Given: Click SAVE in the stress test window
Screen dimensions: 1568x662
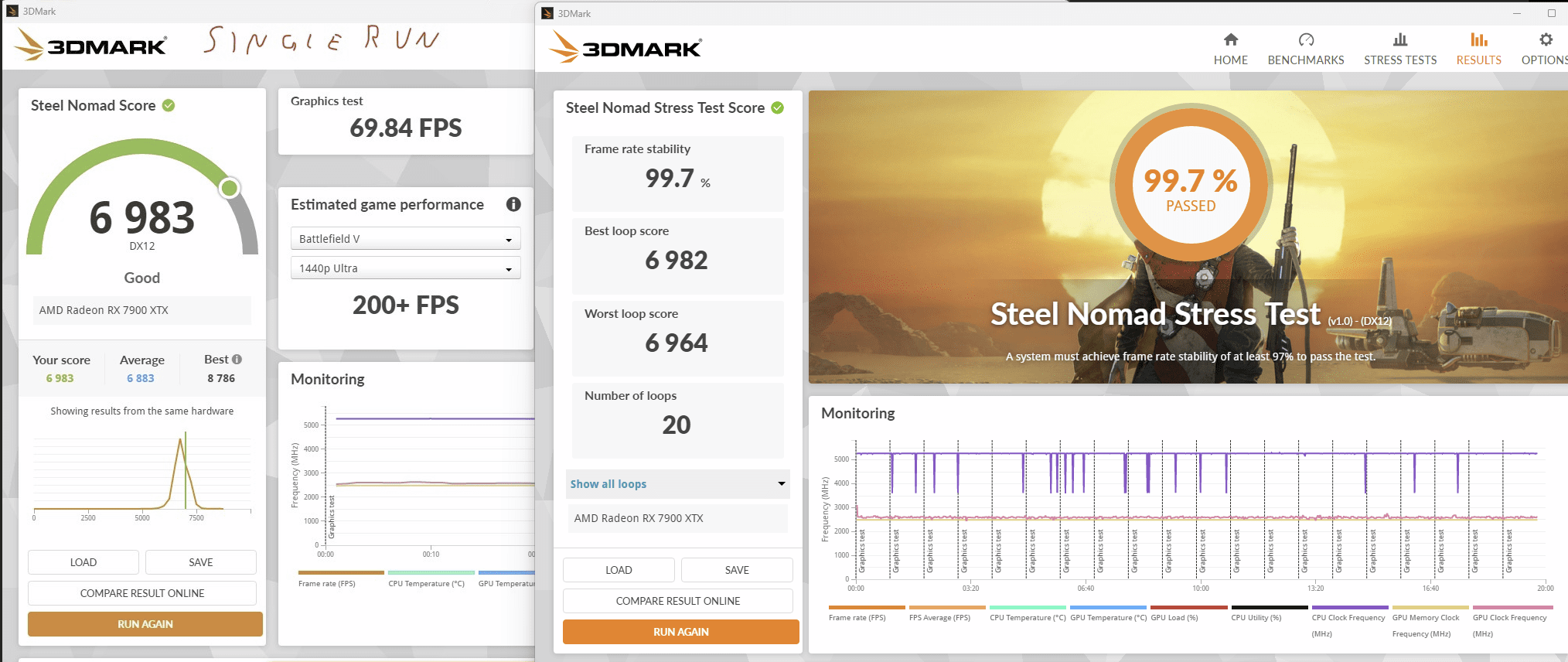Looking at the screenshot, I should pos(737,570).
